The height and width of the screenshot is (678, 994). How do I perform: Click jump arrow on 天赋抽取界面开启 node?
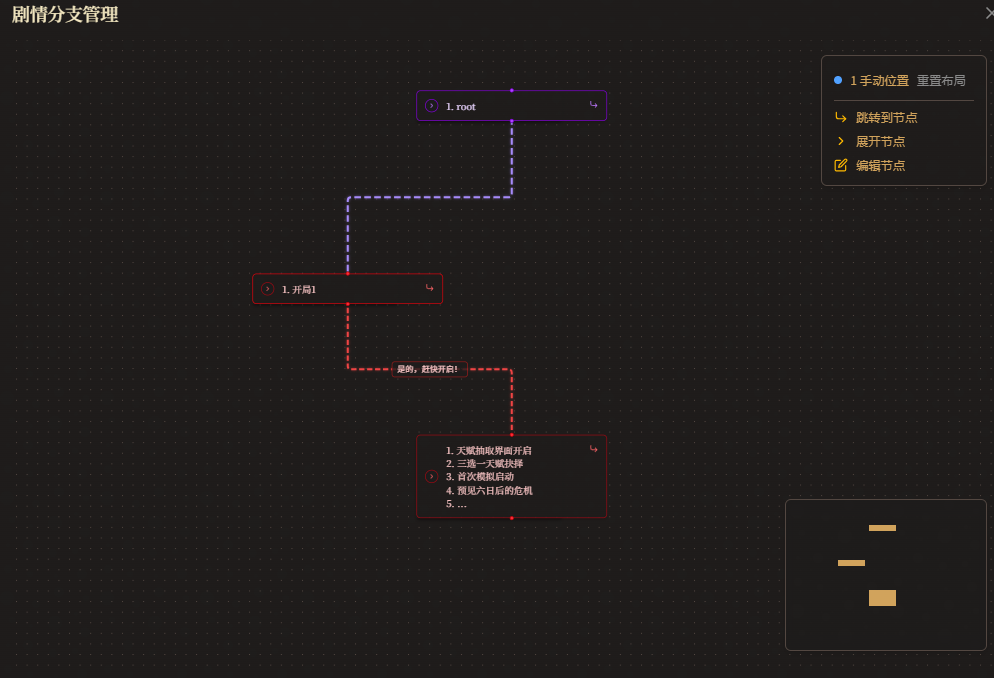[x=593, y=449]
